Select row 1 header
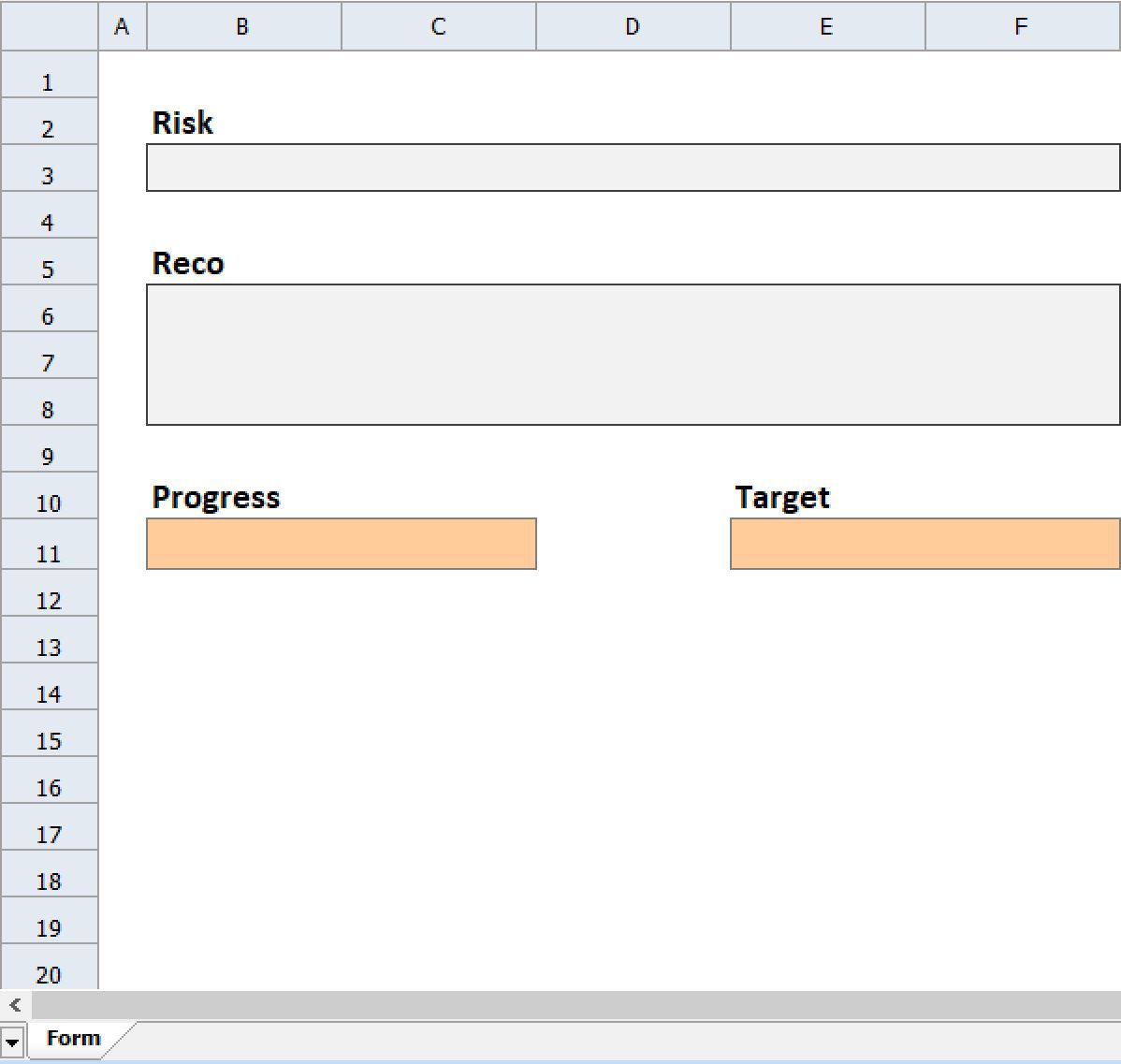Viewport: 1121px width, 1064px height. tap(49, 74)
